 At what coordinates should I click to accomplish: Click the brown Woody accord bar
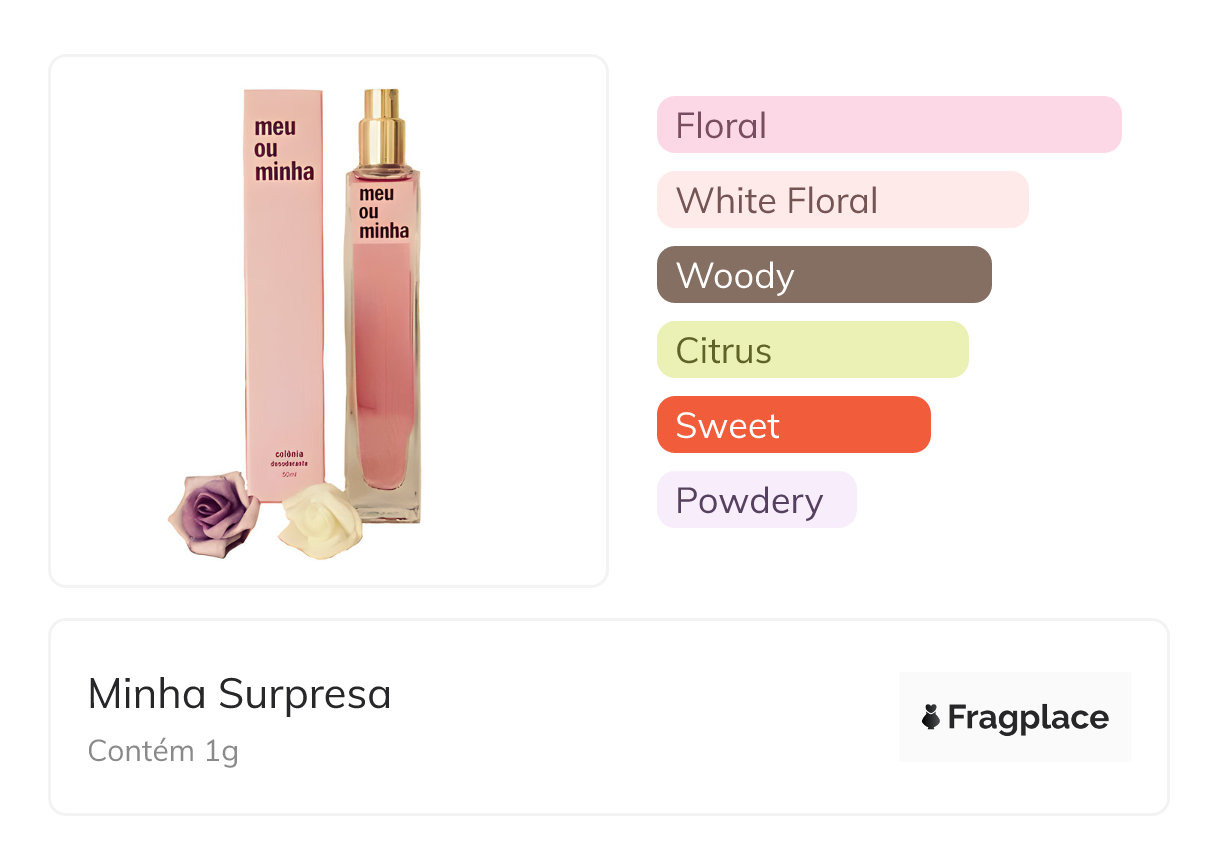(823, 275)
